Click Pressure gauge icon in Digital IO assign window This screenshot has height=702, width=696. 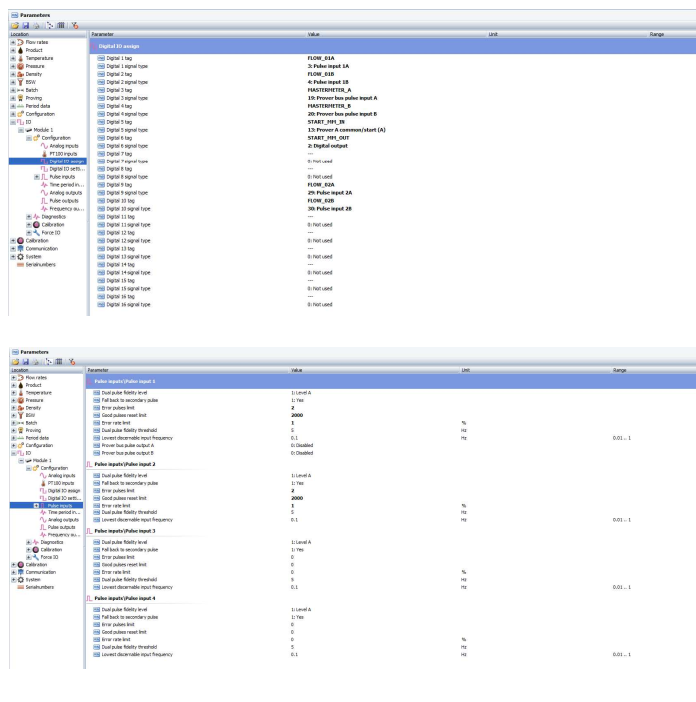pos(20,66)
